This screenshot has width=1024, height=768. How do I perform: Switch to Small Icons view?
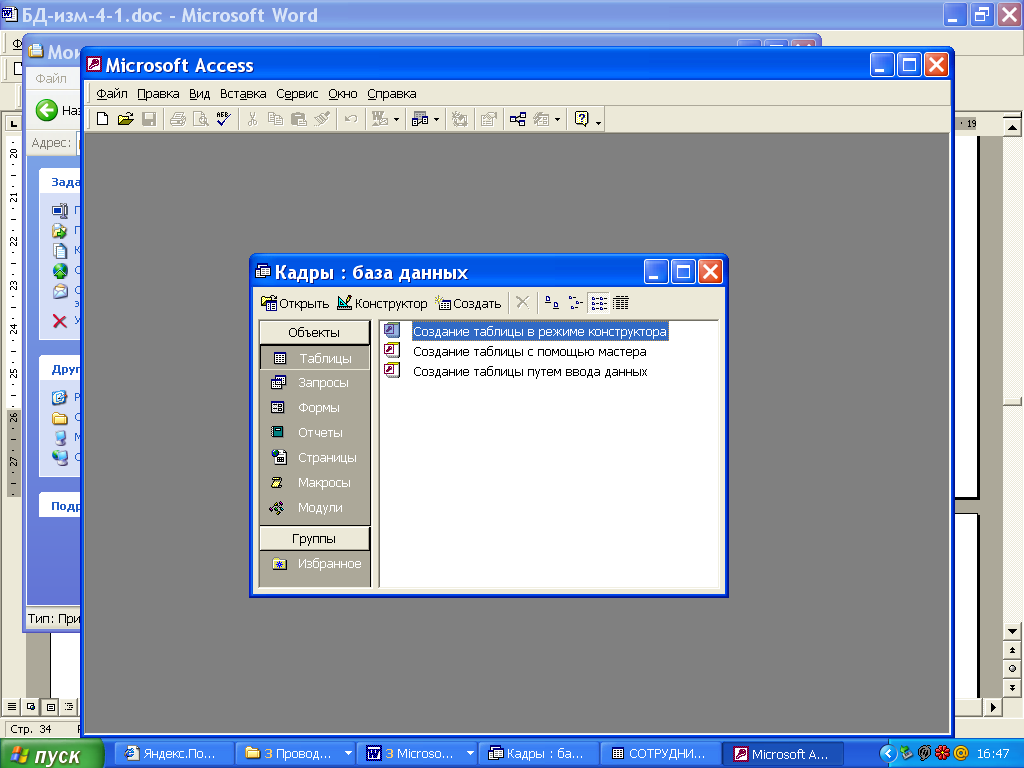575,302
